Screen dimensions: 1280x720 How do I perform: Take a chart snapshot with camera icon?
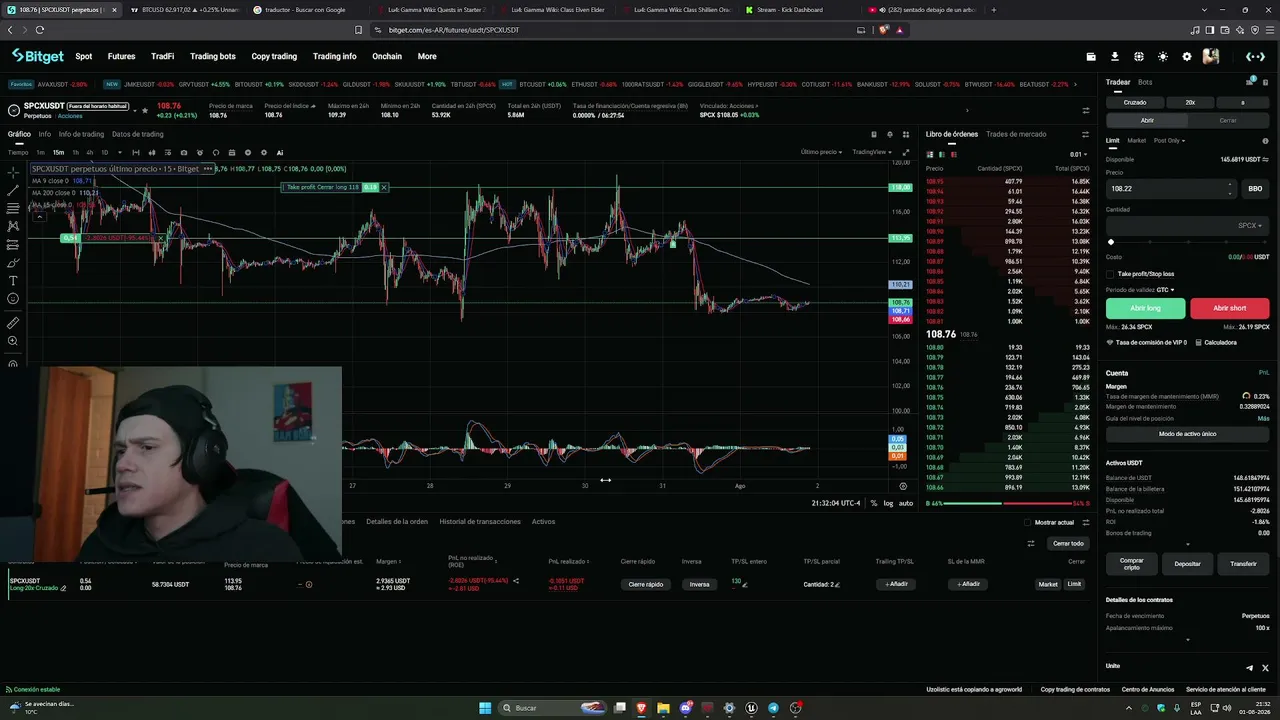pos(184,153)
